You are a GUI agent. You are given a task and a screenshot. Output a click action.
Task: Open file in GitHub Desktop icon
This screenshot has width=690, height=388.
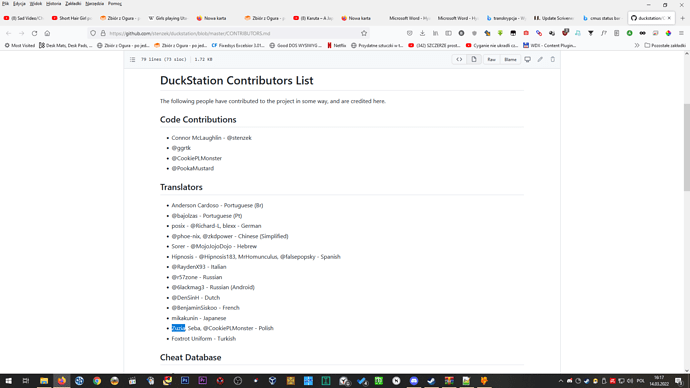(x=527, y=59)
